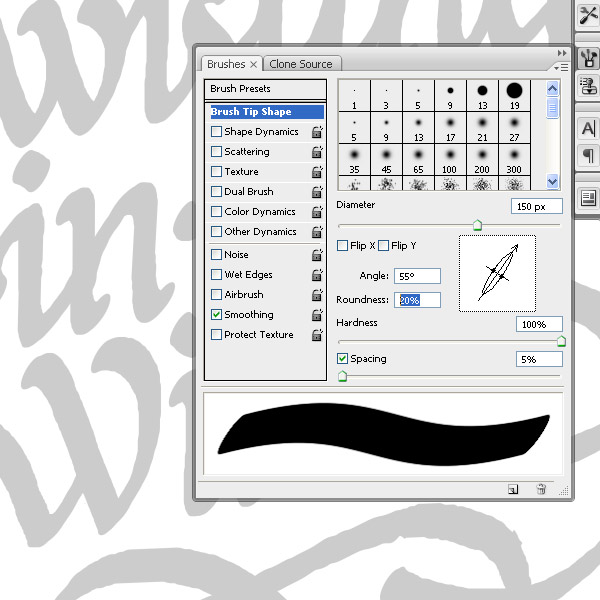This screenshot has width=600, height=600.
Task: Enable the Airbrush checkbox
Action: 216,294
